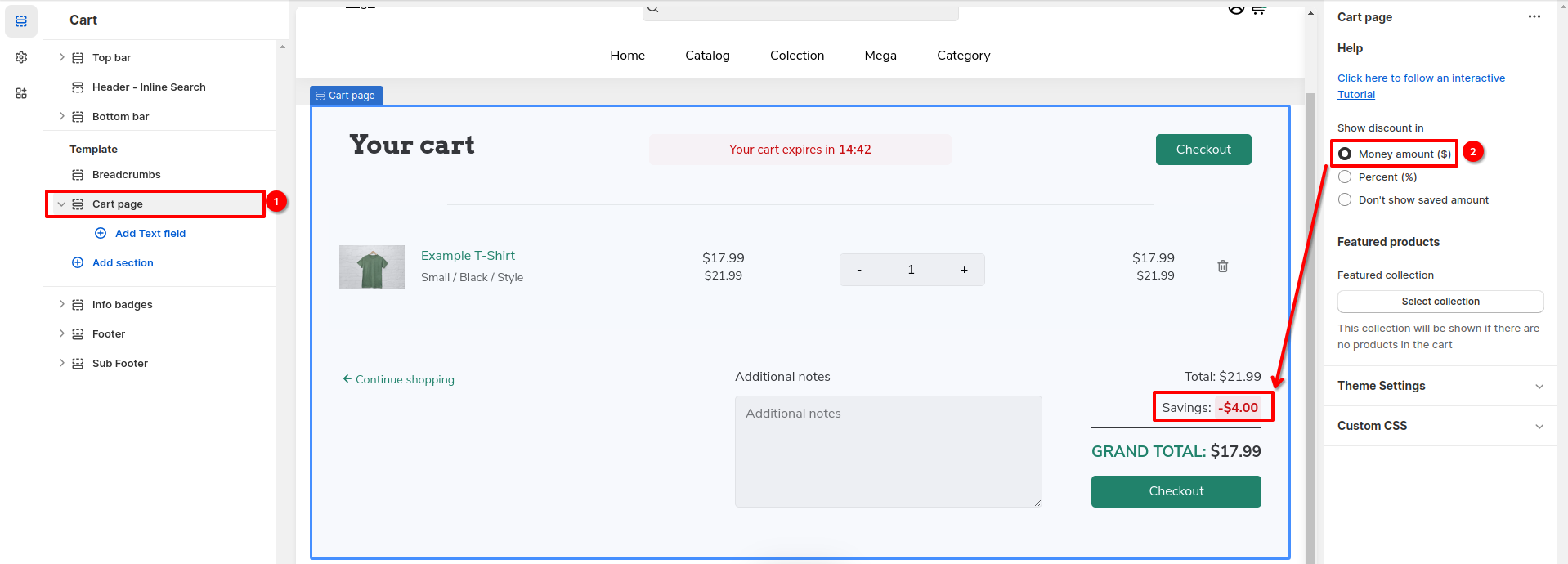Choose Don't show saved amount option
Viewport: 1568px width, 564px height.
click(x=1345, y=199)
